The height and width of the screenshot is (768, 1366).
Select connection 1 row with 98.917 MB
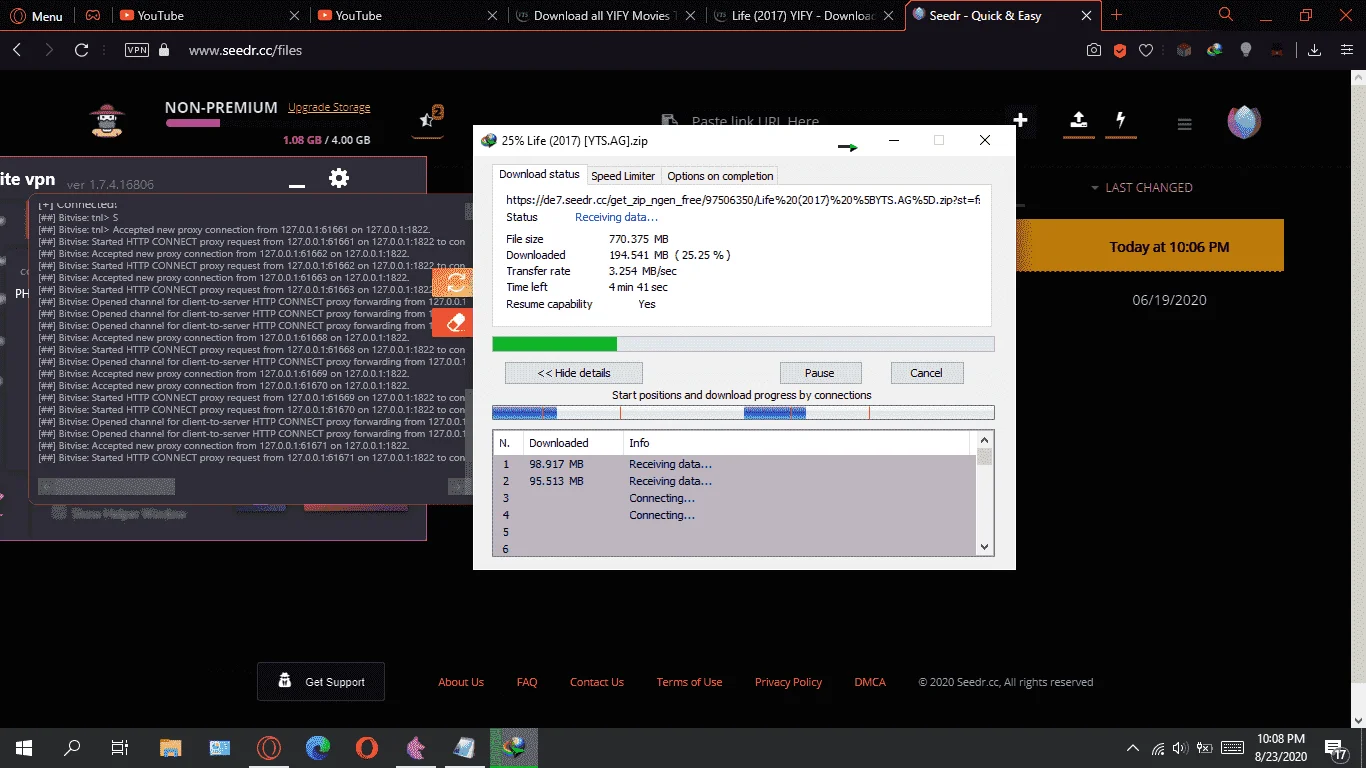pos(735,464)
